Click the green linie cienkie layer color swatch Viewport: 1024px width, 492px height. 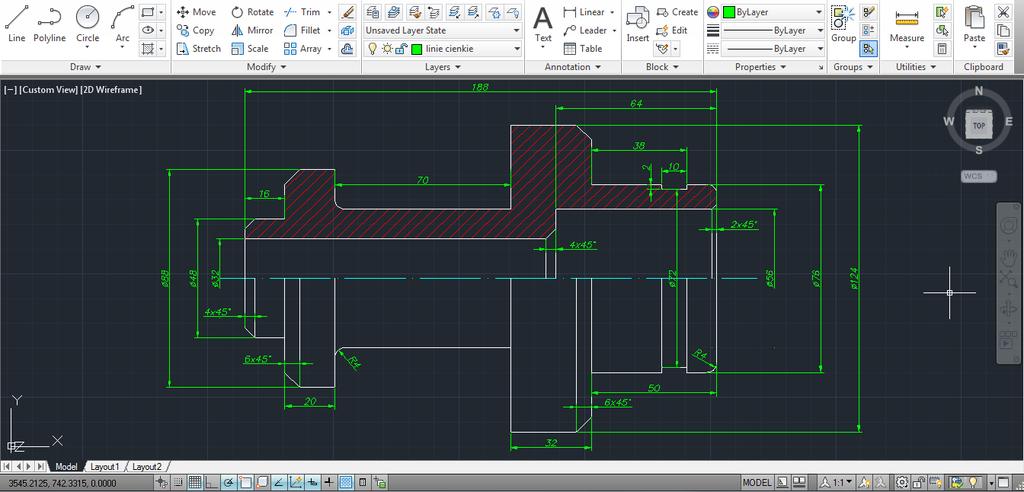click(417, 48)
